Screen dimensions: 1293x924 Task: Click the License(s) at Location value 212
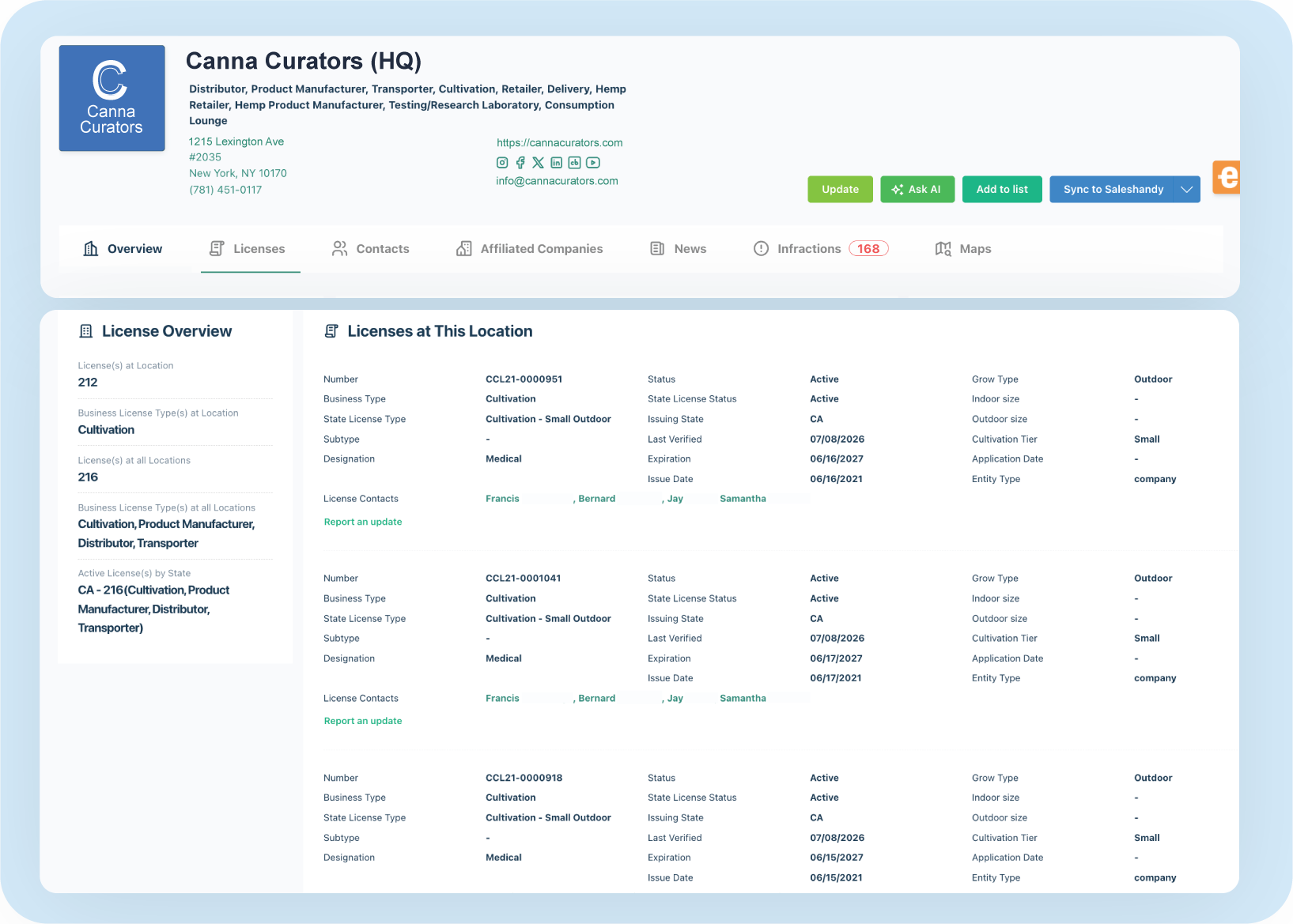[x=88, y=383]
